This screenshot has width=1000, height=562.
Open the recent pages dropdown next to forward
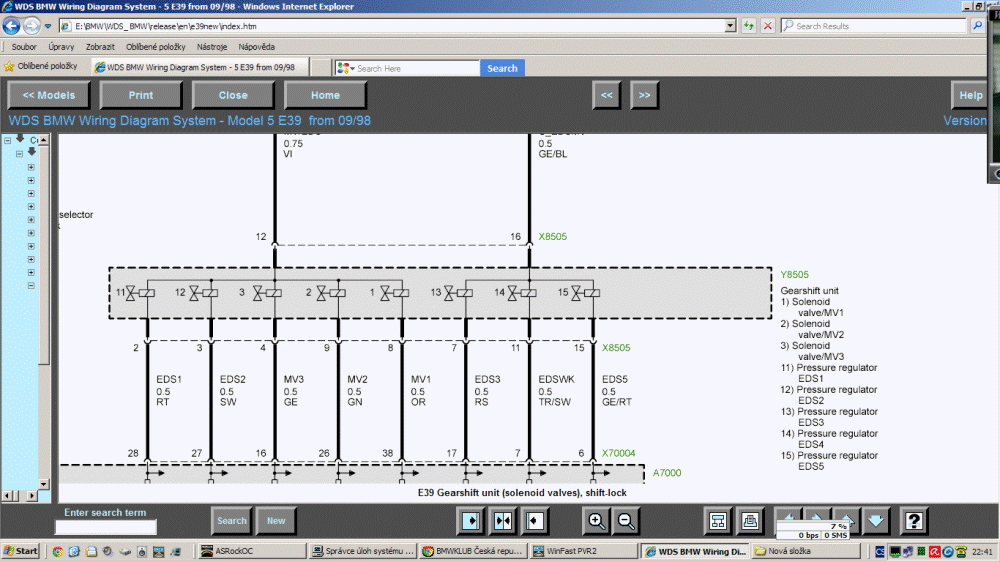(48, 26)
